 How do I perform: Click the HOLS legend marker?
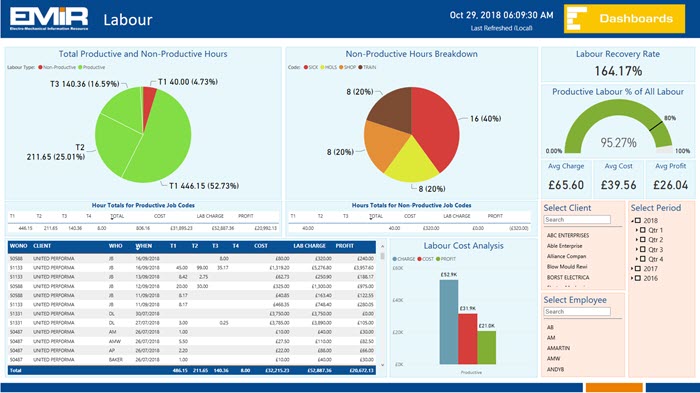(x=322, y=67)
